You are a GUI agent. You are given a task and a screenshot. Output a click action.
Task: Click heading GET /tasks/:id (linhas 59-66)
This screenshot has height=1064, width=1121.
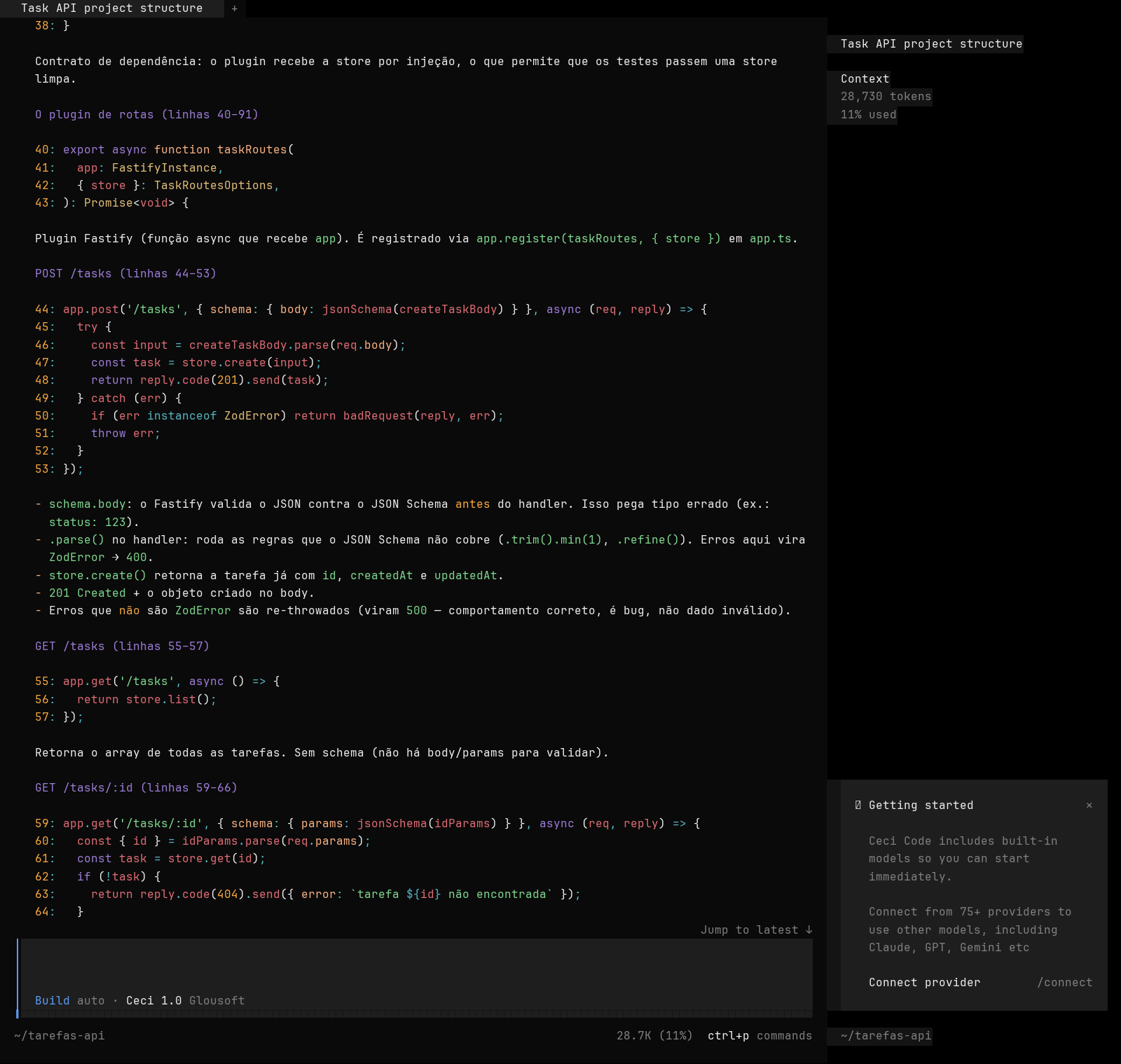137,788
